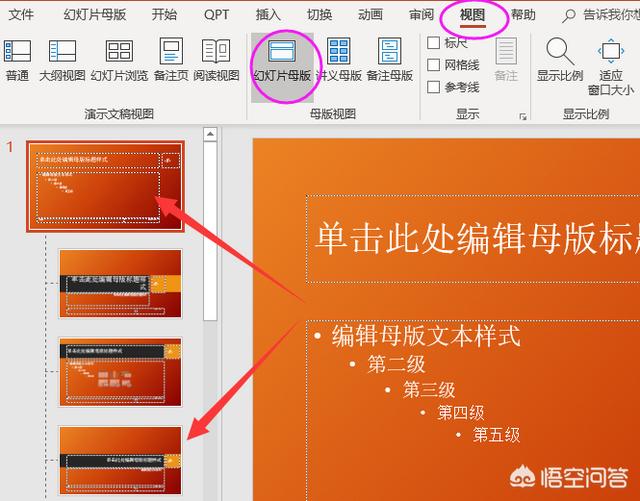640x501 pixels.
Task: Click the thumbnail pane scroll up arrow
Action: [210, 134]
